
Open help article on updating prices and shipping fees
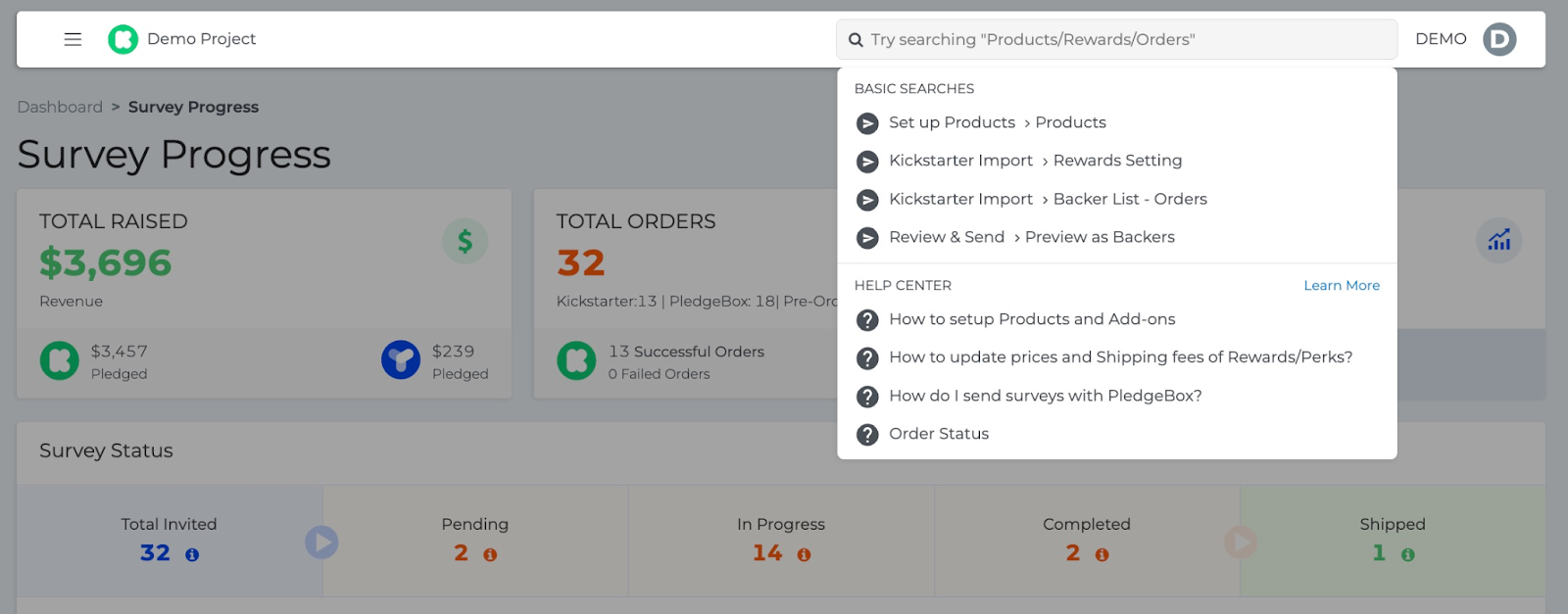coord(1120,357)
